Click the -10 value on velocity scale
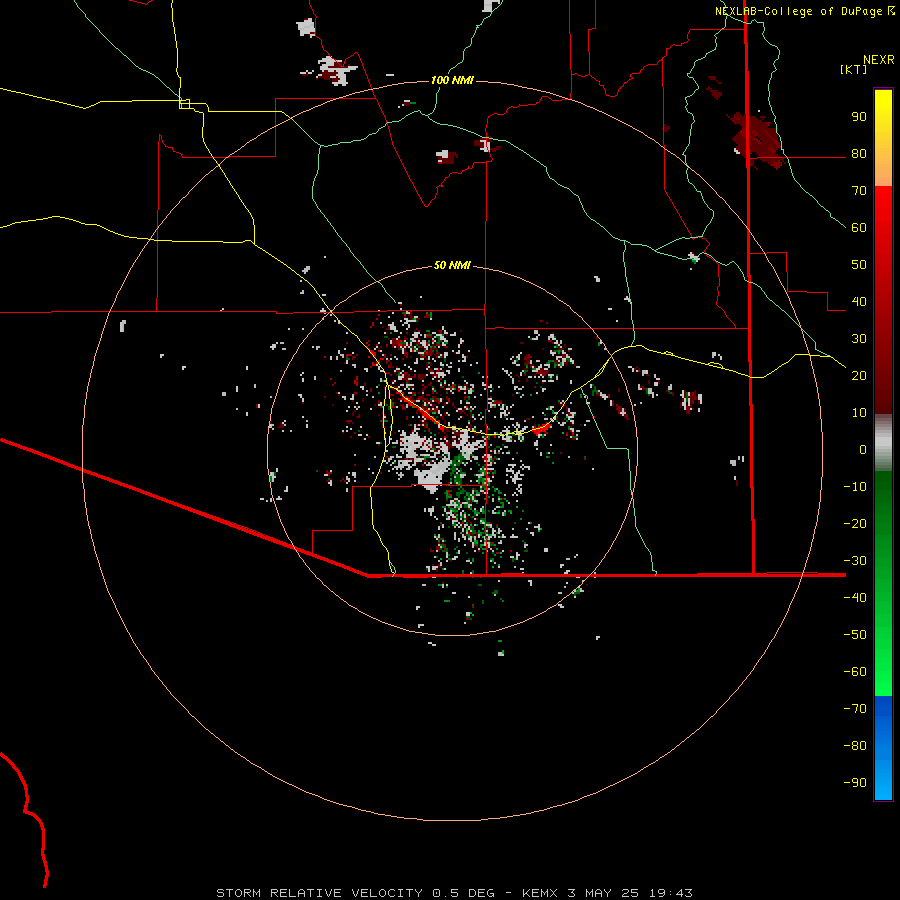Viewport: 900px width, 900px height. point(855,487)
